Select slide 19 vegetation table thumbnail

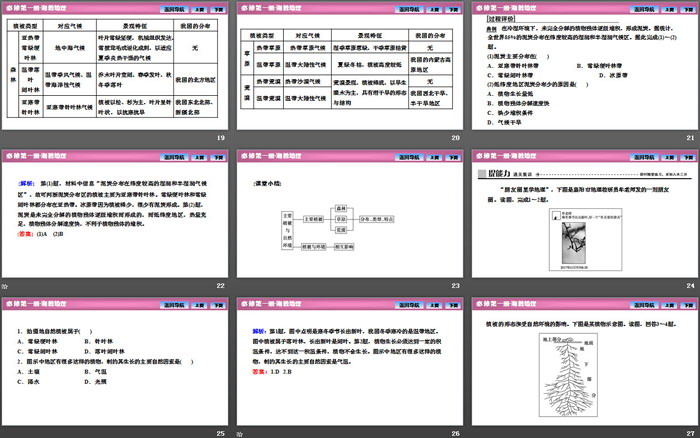coord(115,68)
